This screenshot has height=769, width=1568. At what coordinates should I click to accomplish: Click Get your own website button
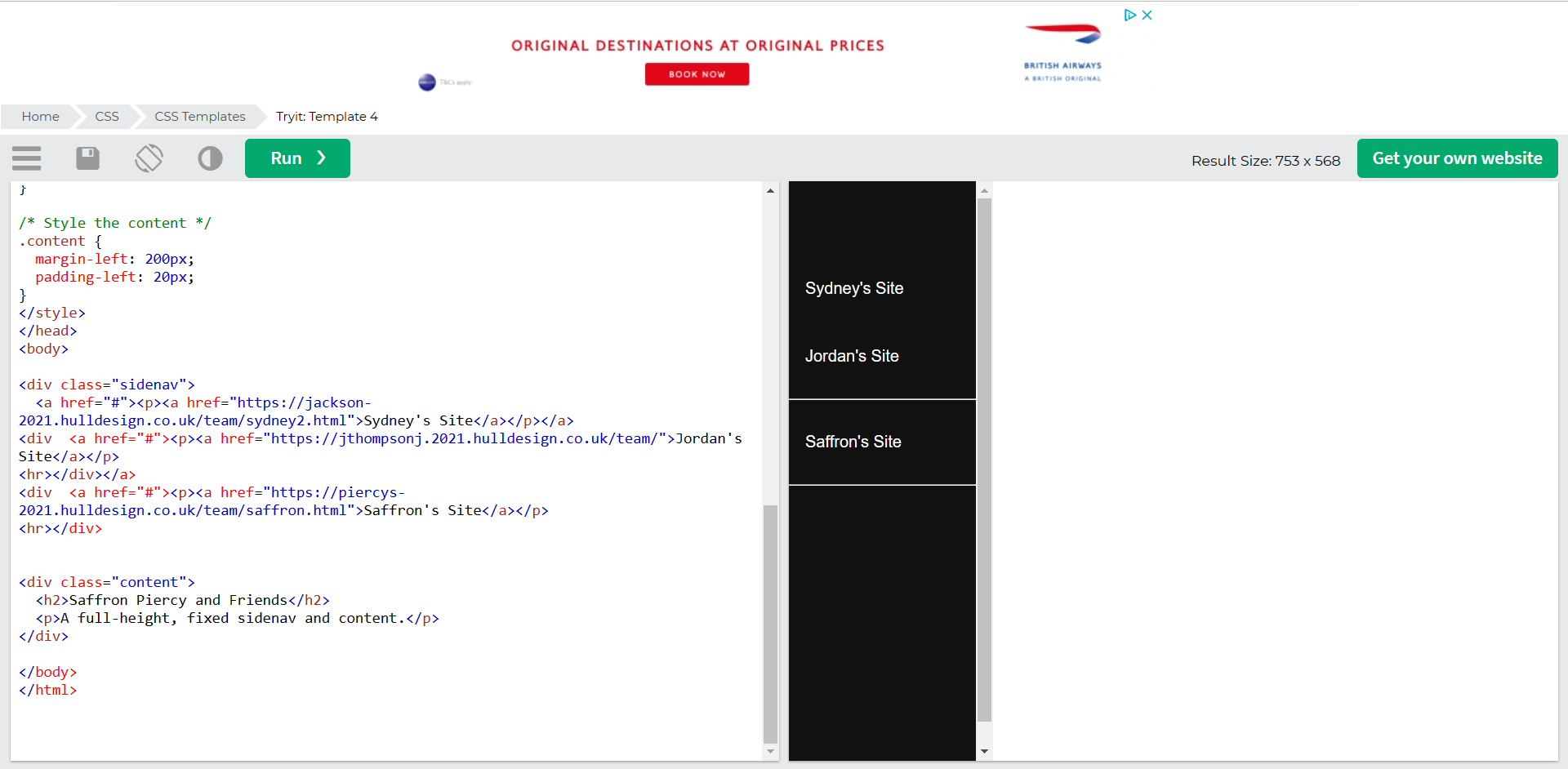[x=1457, y=158]
